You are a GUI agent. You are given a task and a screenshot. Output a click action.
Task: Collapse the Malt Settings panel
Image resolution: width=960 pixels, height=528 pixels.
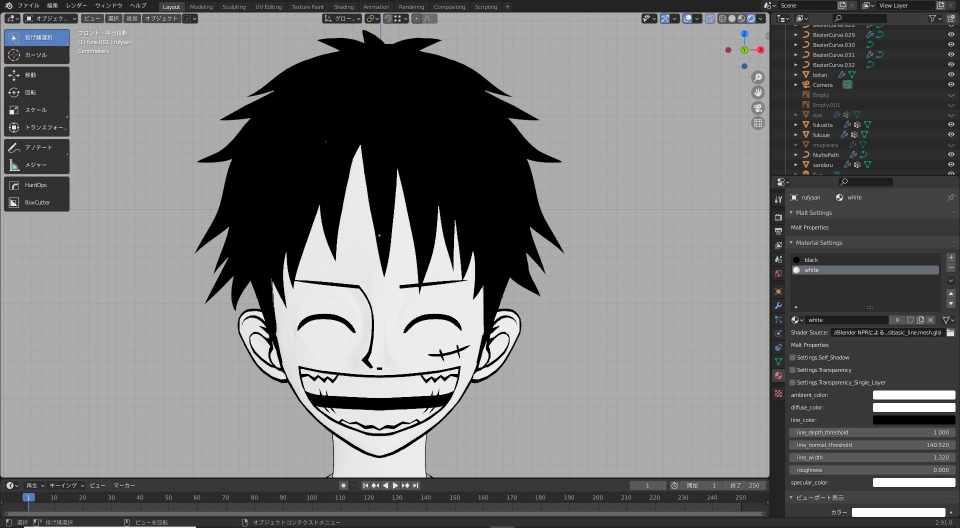click(x=792, y=213)
